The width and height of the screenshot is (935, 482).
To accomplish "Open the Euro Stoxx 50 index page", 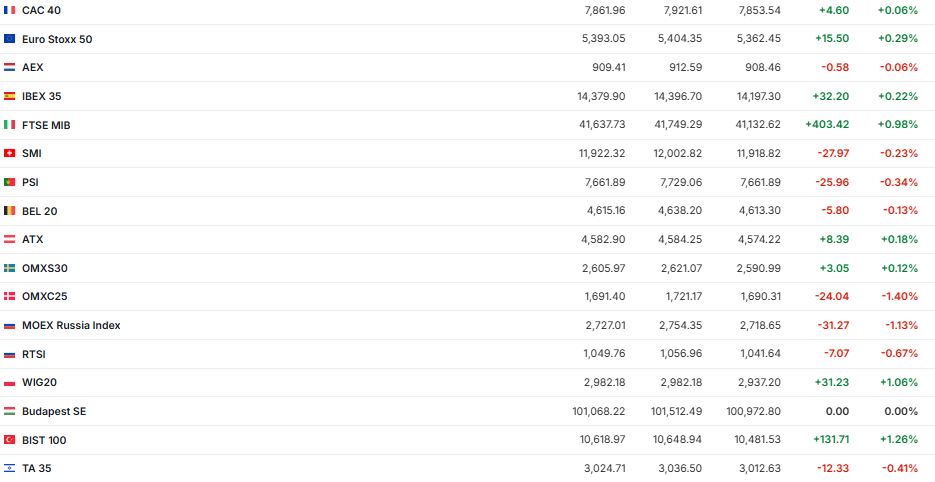I will (57, 39).
